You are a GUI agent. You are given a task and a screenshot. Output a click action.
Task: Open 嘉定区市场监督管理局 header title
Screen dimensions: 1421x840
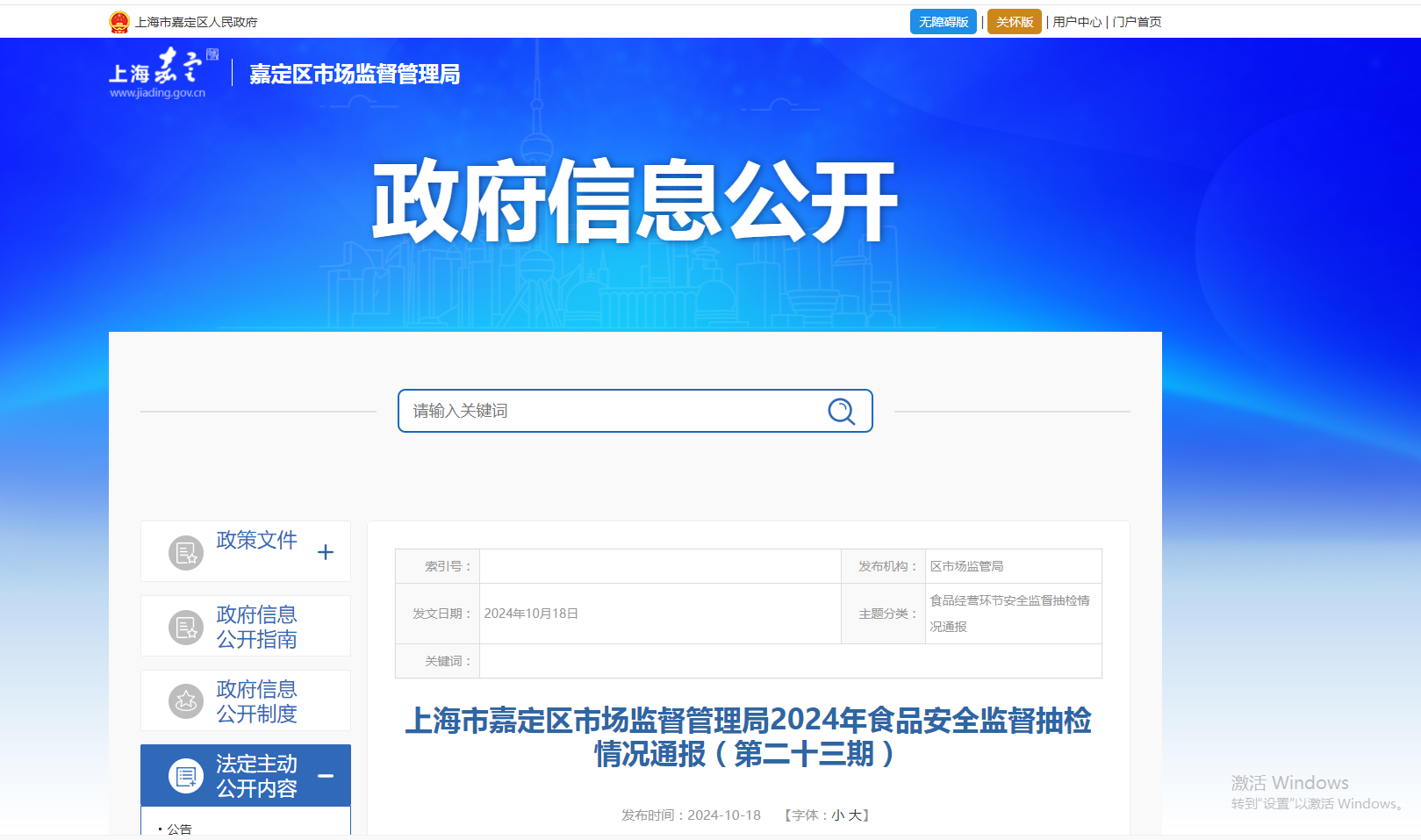(x=355, y=74)
